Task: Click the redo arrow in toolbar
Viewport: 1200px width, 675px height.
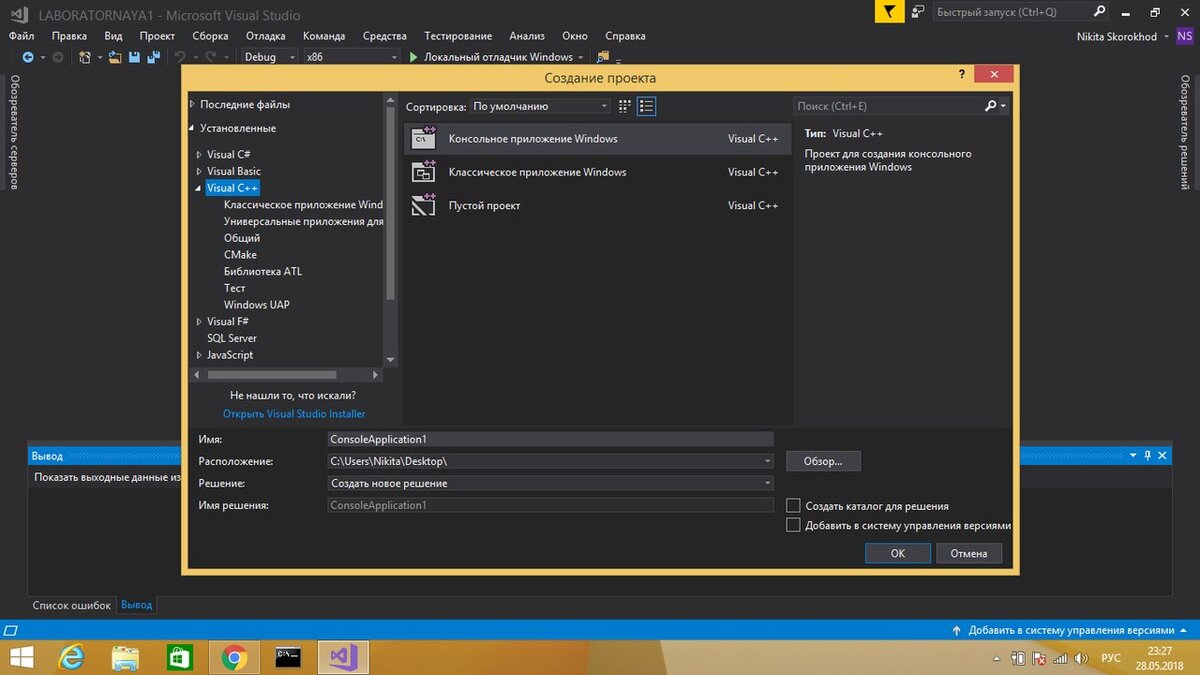Action: [x=211, y=57]
